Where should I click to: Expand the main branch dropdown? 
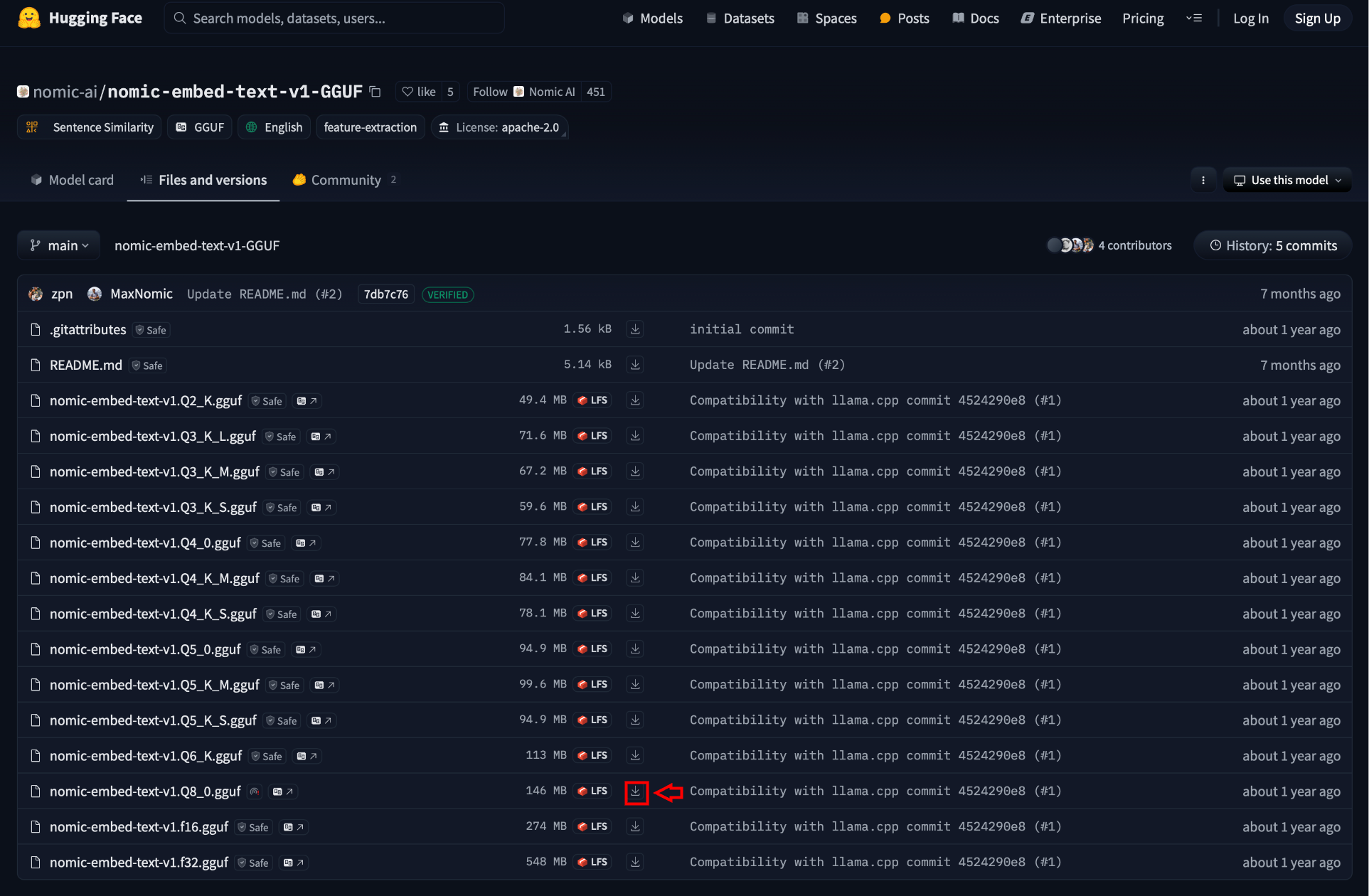pyautogui.click(x=59, y=245)
